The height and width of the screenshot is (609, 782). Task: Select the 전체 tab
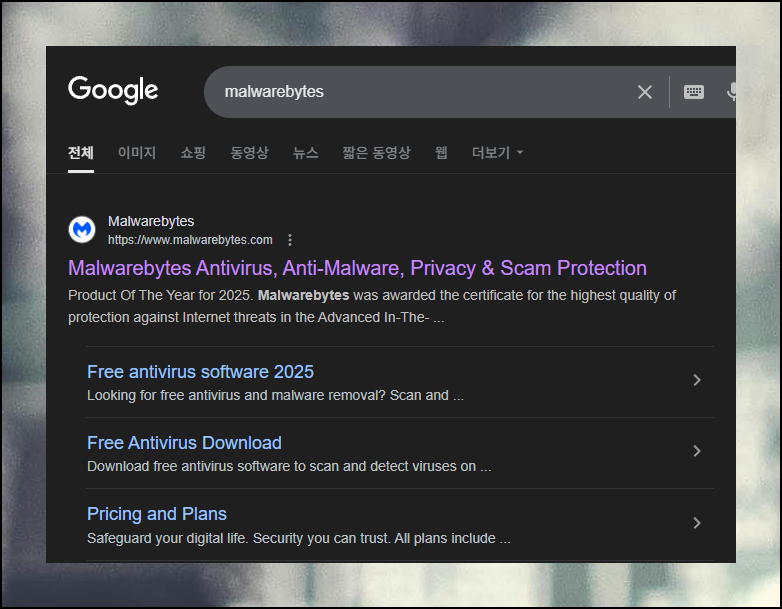click(x=81, y=153)
